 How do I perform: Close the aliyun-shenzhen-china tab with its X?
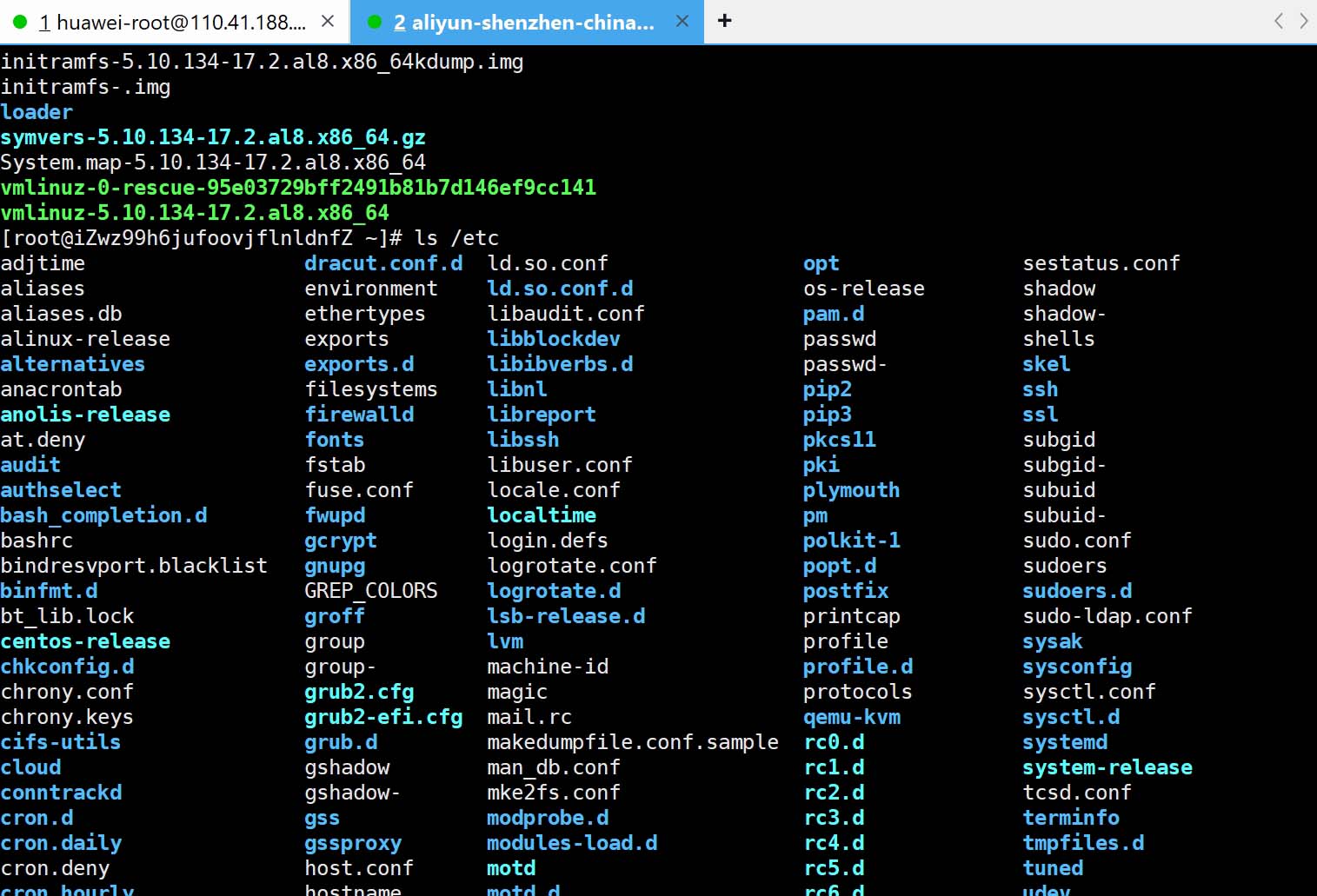pyautogui.click(x=682, y=21)
